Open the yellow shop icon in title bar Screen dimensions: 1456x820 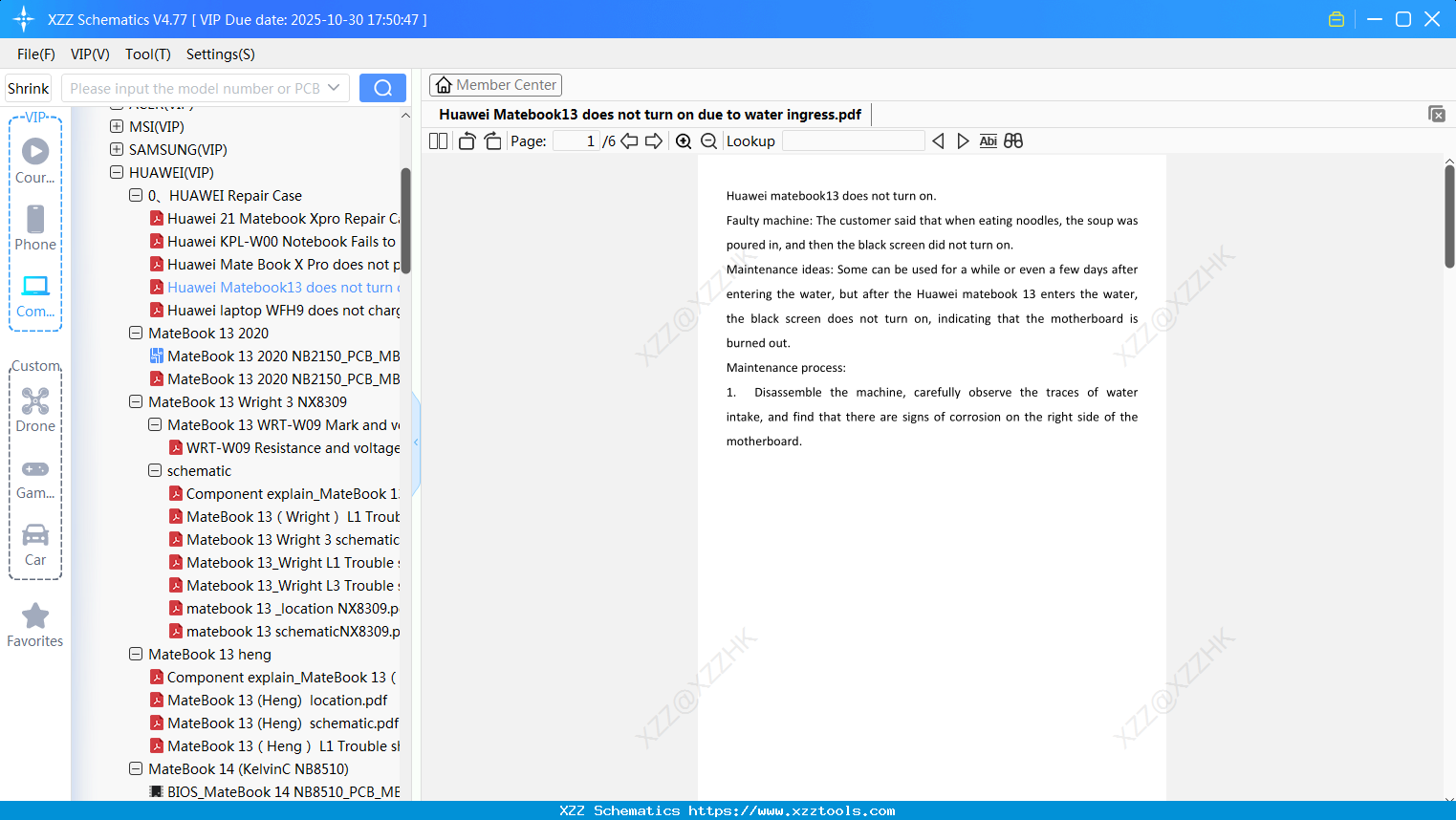click(1336, 19)
